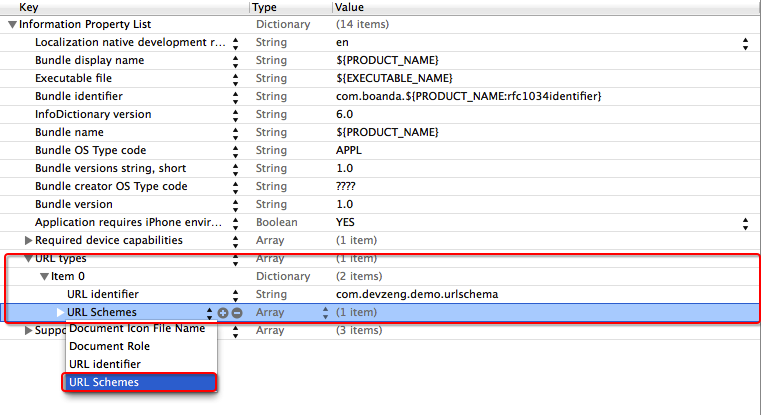Open key stepper for Bundle identifier row
The width and height of the screenshot is (761, 415).
point(236,96)
